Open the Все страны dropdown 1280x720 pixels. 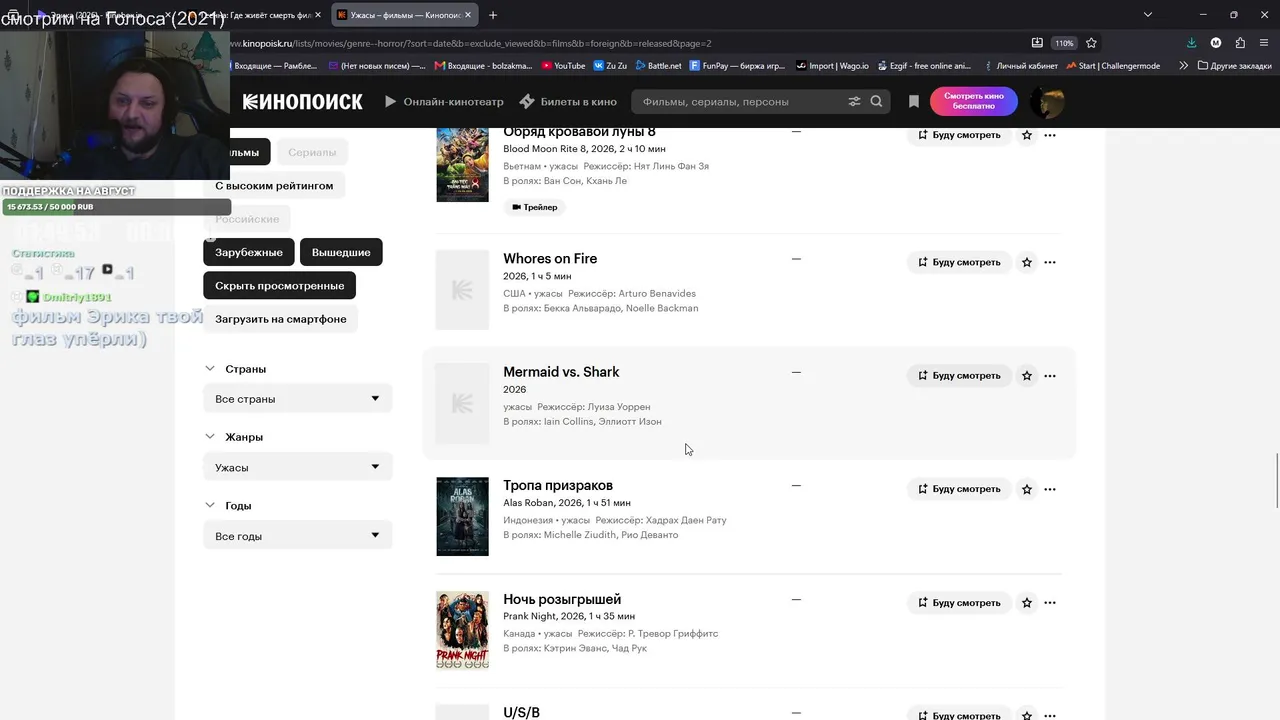298,399
